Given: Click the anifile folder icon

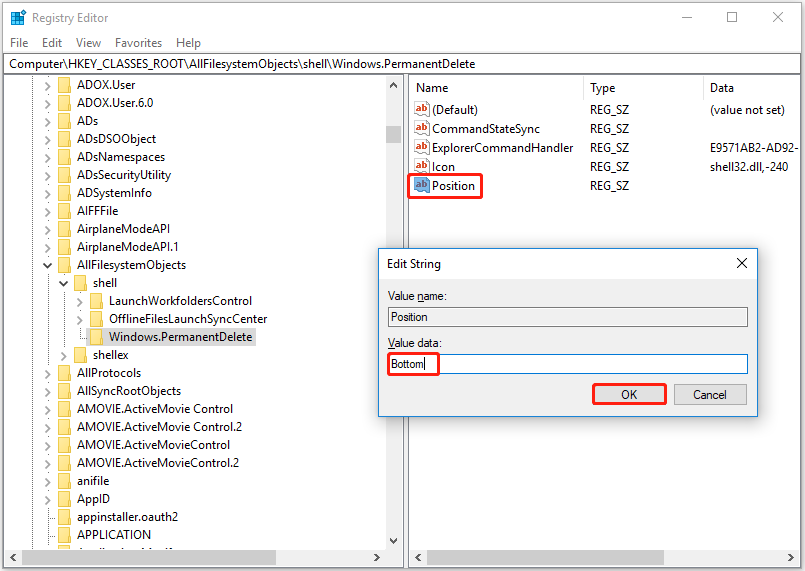Looking at the screenshot, I should point(65,481).
